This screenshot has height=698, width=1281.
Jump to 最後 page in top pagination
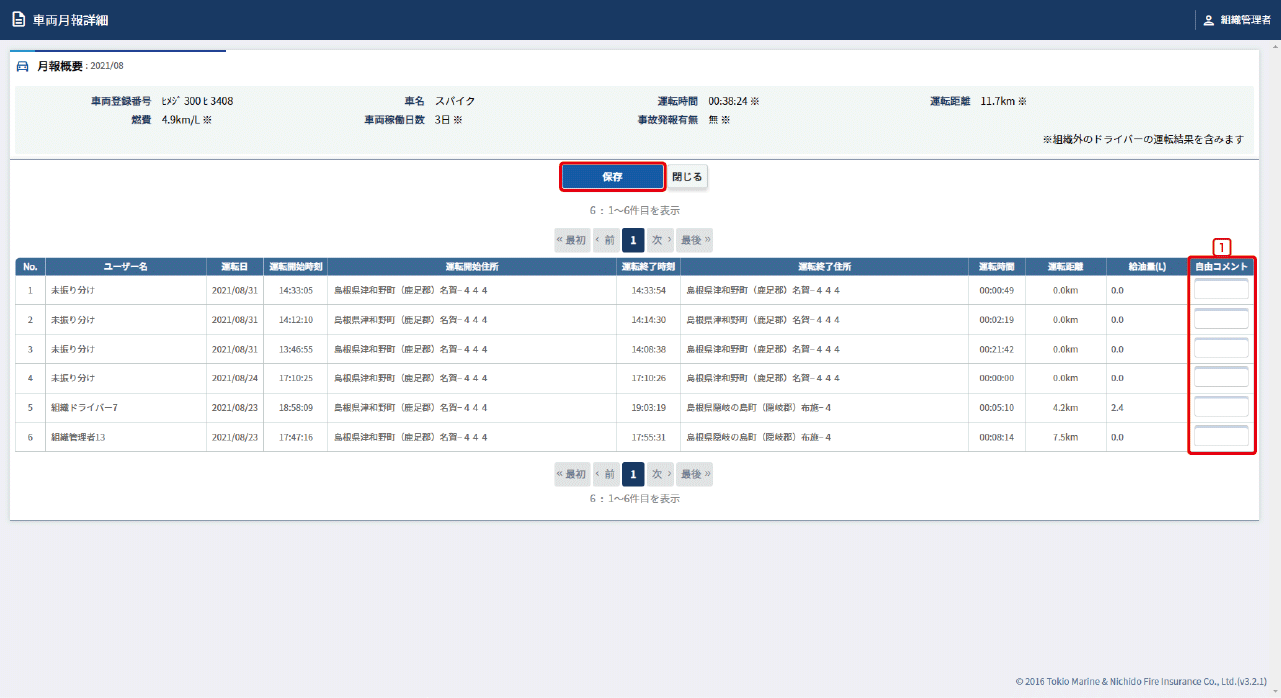click(694, 240)
